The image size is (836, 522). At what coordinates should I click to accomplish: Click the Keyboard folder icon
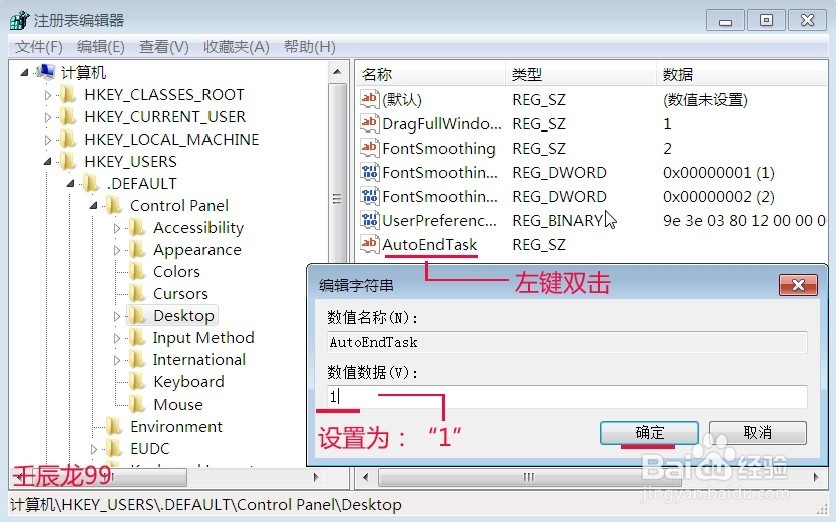(x=137, y=382)
